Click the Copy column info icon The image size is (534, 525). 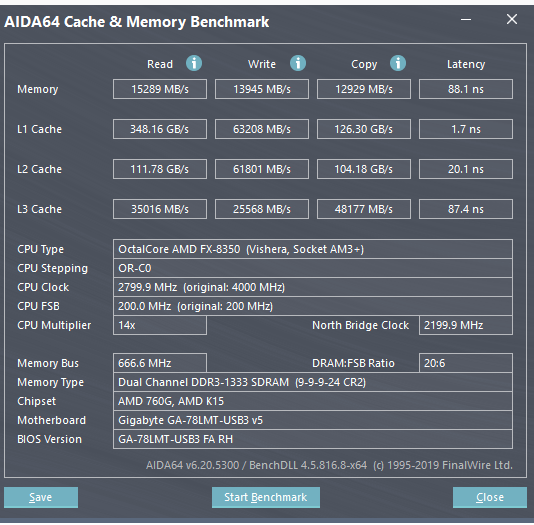(398, 63)
